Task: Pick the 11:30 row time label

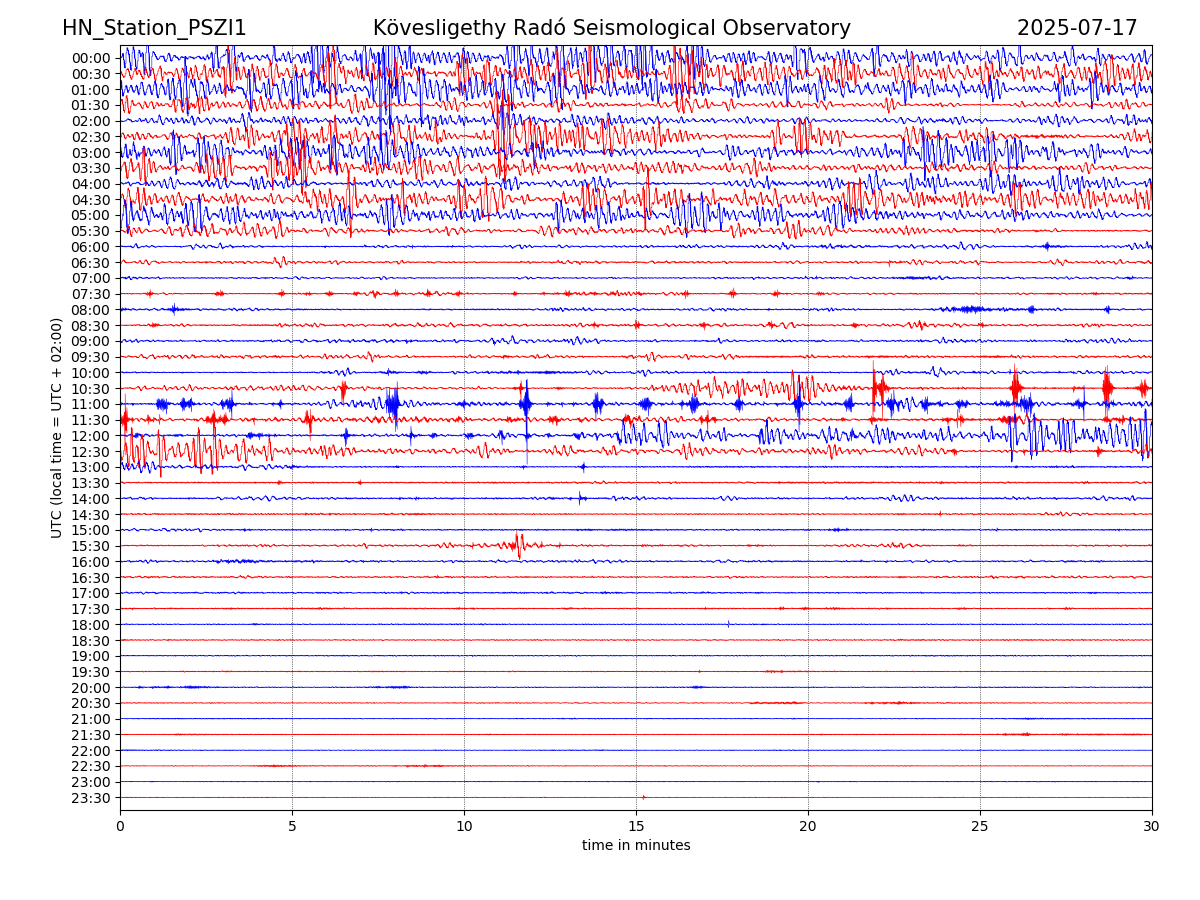Action: (91, 420)
